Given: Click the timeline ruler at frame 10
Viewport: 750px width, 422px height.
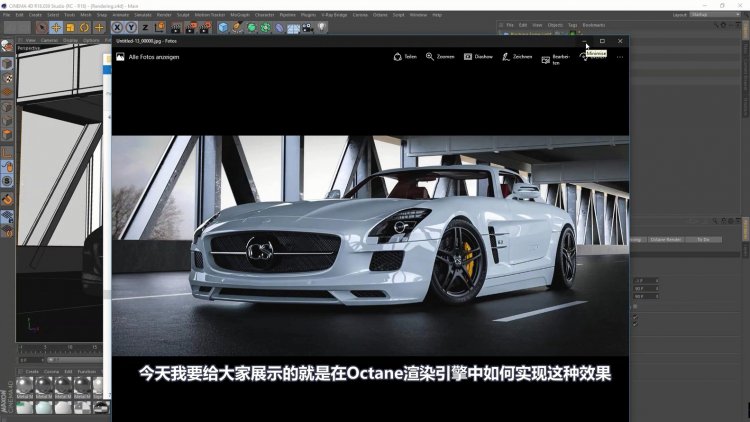Looking at the screenshot, I should (x=69, y=347).
